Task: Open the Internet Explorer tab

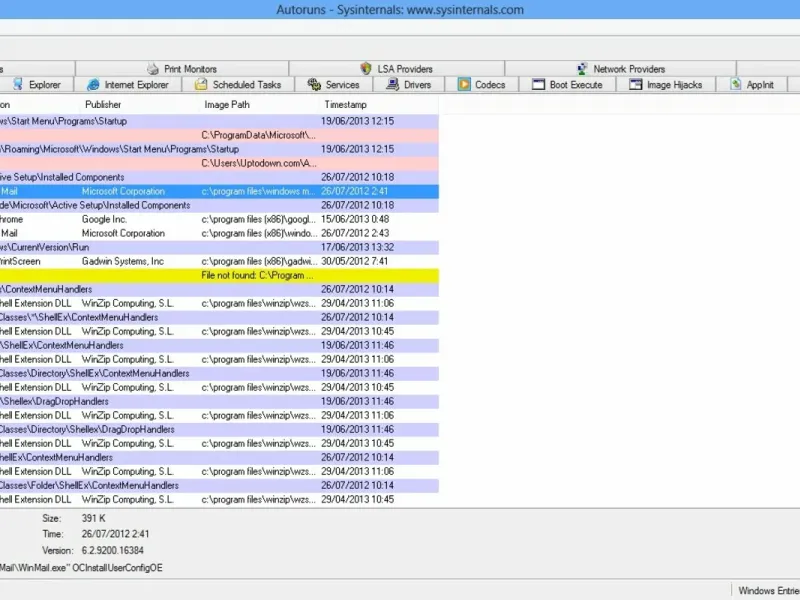Action: point(128,84)
